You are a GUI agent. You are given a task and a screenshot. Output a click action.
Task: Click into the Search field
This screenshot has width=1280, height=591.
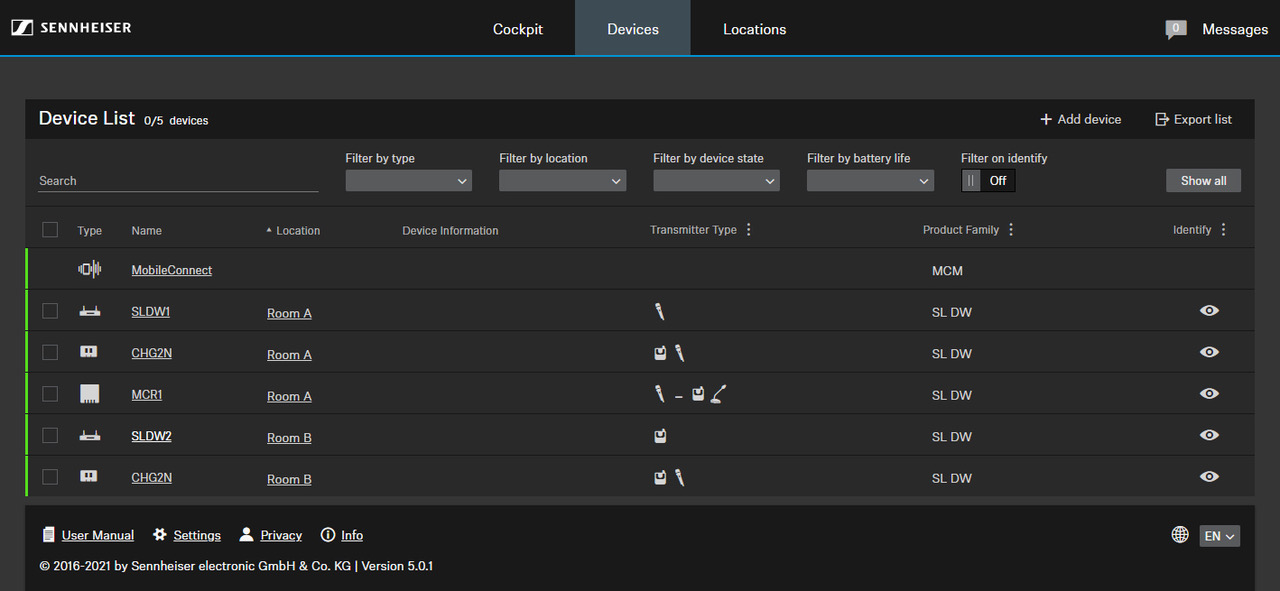click(x=178, y=181)
